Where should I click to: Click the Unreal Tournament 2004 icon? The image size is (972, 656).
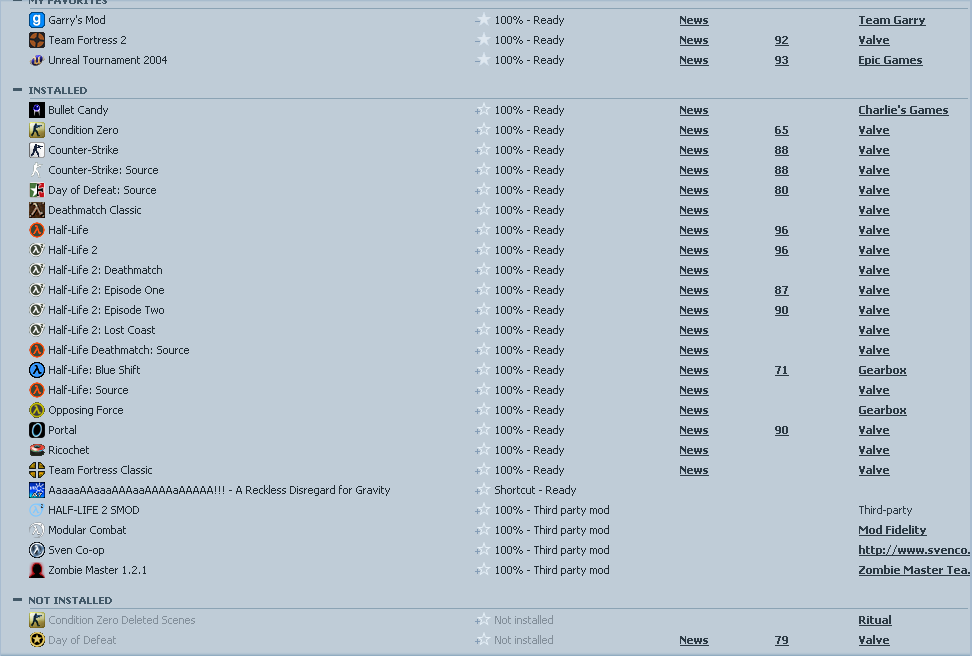click(37, 60)
